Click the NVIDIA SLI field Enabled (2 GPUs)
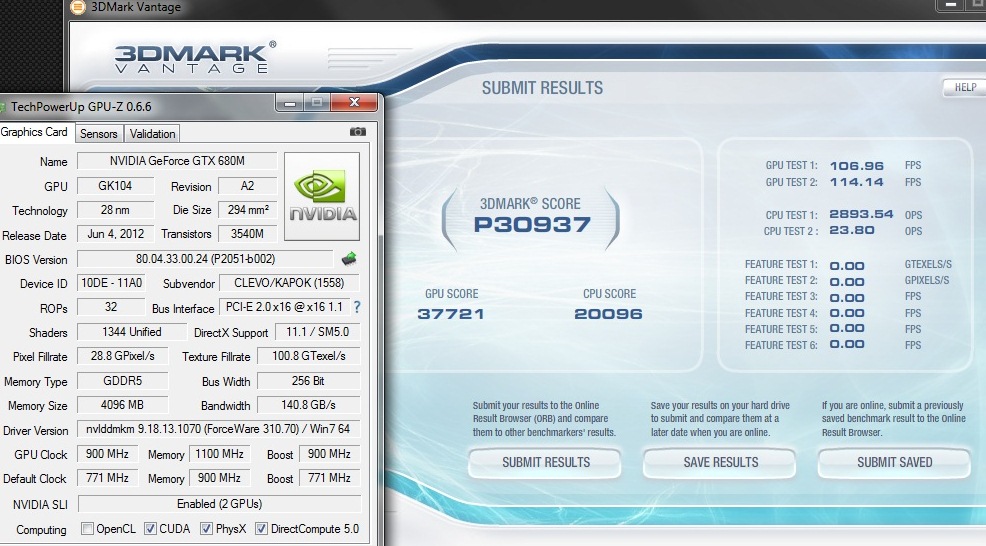This screenshot has width=986, height=546. coord(219,504)
